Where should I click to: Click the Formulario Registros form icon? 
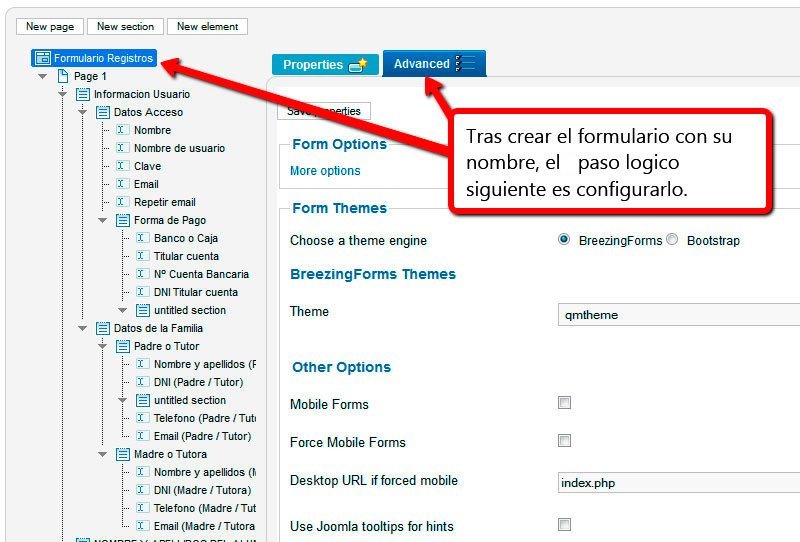pyautogui.click(x=42, y=58)
